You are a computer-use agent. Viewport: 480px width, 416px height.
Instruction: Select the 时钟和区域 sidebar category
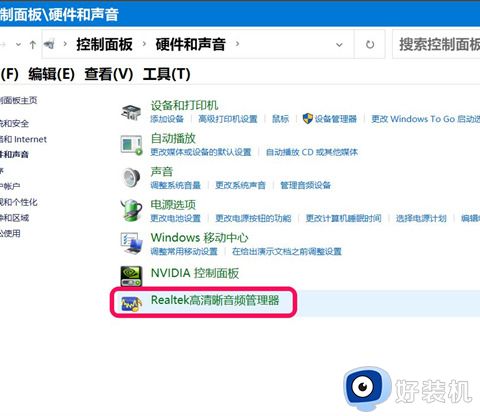point(14,218)
